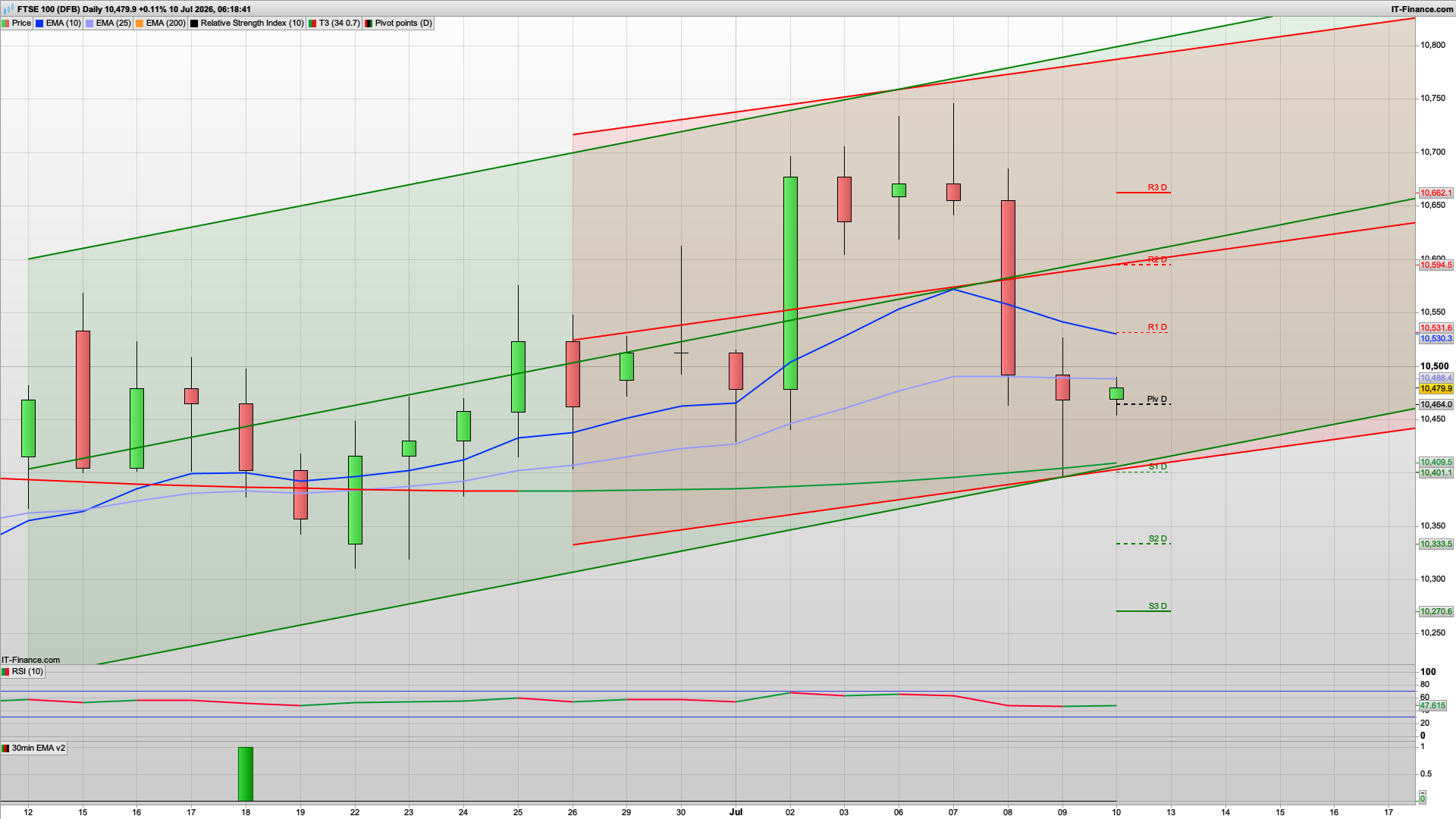
Task: Click the 26 date on time axis
Action: click(573, 812)
